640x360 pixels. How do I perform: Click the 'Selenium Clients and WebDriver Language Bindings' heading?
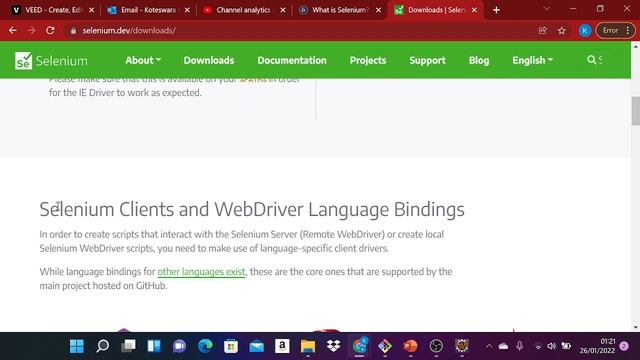coord(252,209)
